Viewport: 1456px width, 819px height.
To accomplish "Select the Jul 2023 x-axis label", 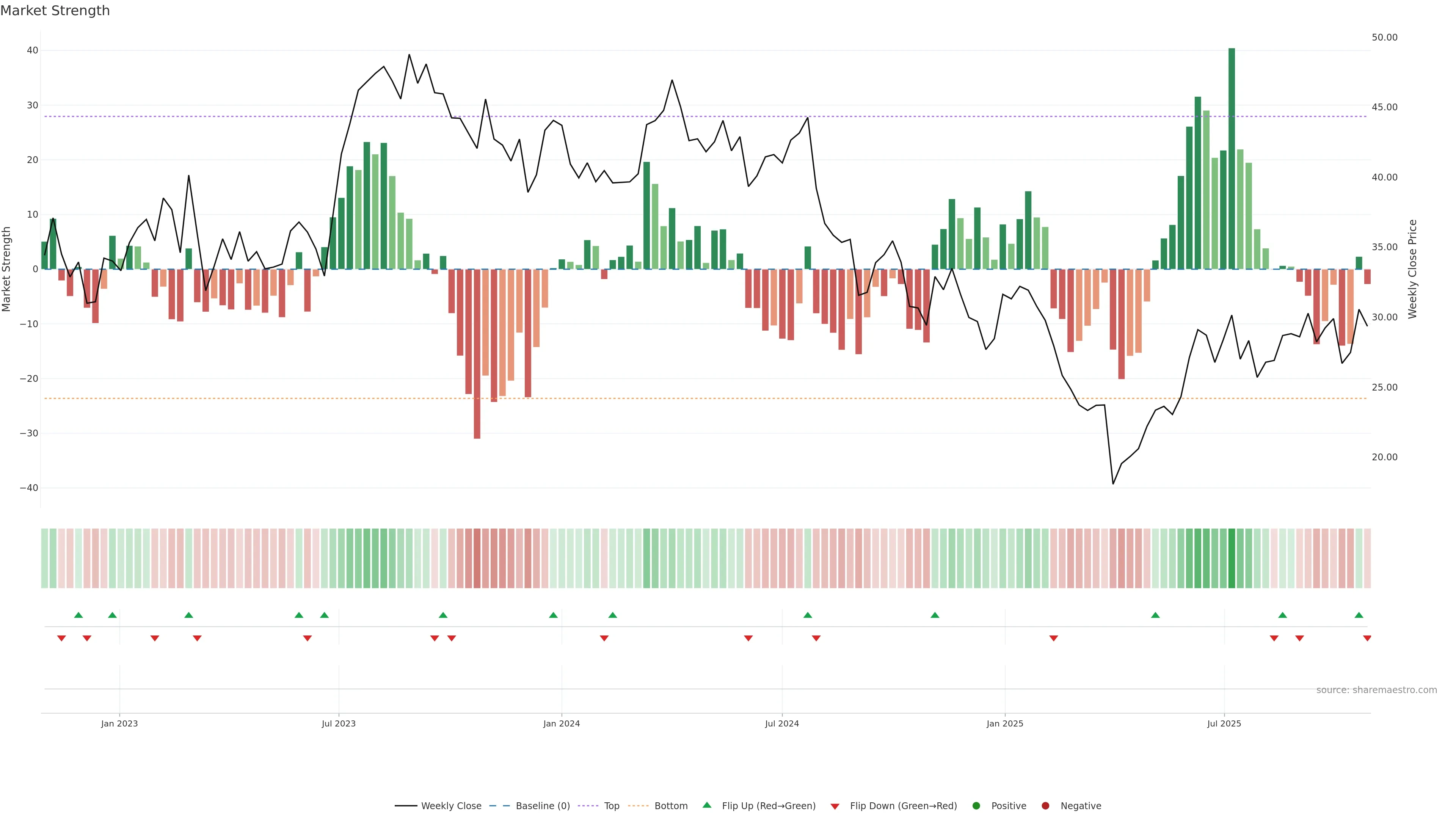I will click(339, 723).
